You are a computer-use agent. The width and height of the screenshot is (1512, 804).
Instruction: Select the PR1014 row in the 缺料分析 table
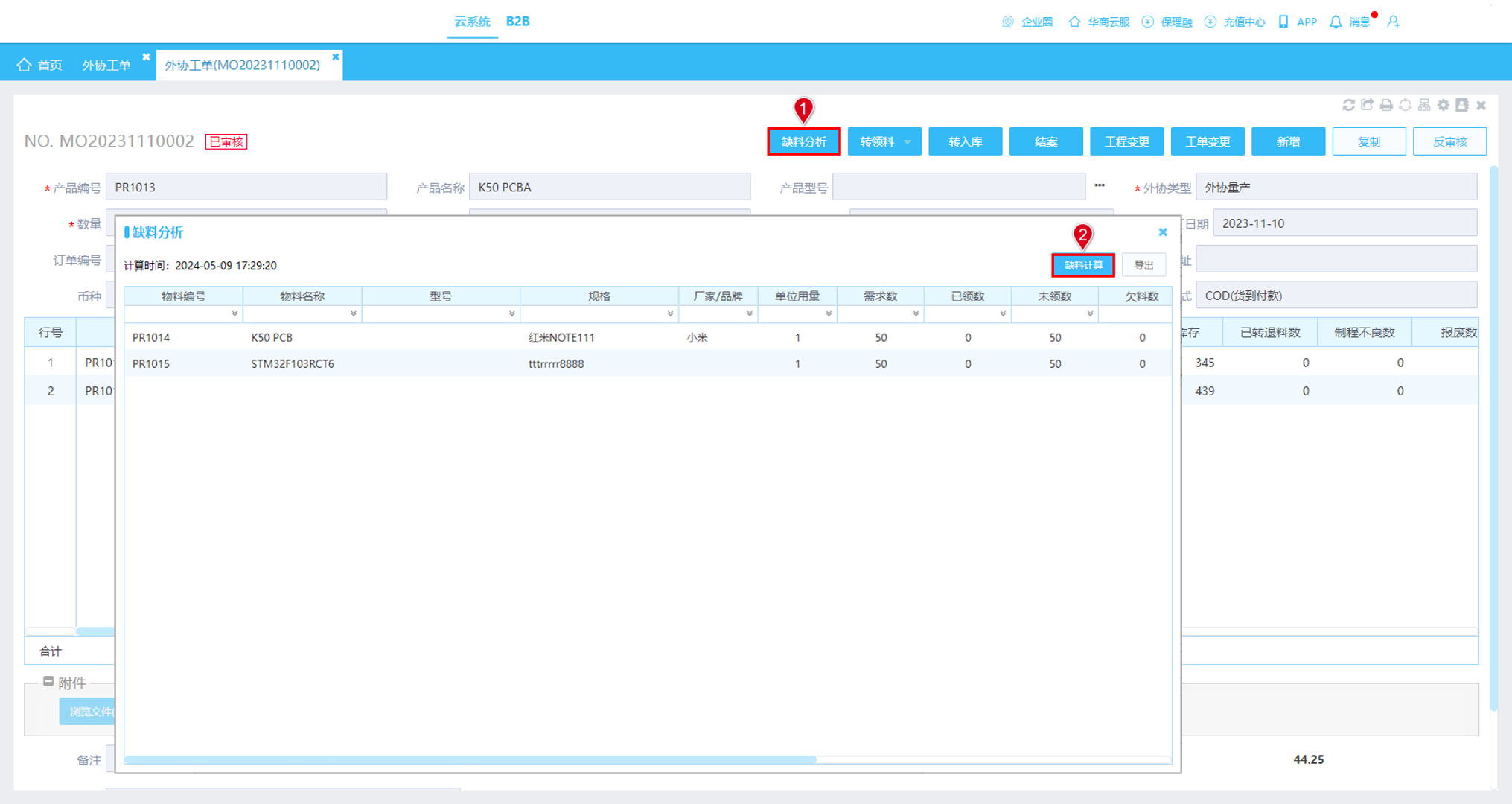click(x=648, y=337)
